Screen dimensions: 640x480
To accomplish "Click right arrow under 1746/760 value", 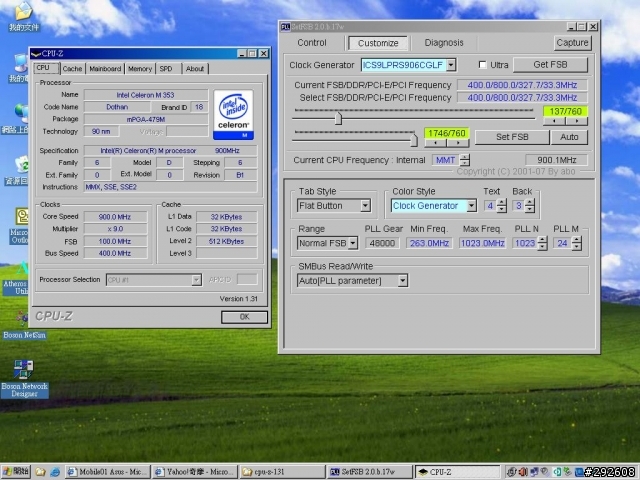I will point(458,143).
